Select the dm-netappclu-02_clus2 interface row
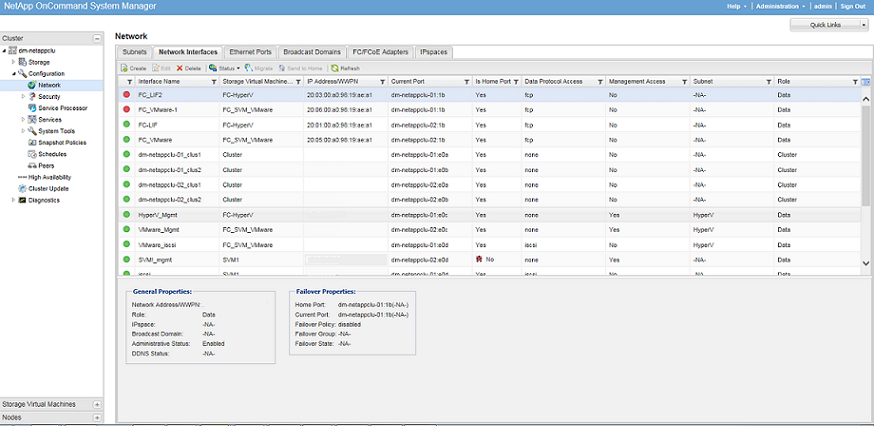This screenshot has width=874, height=426. click(490, 200)
